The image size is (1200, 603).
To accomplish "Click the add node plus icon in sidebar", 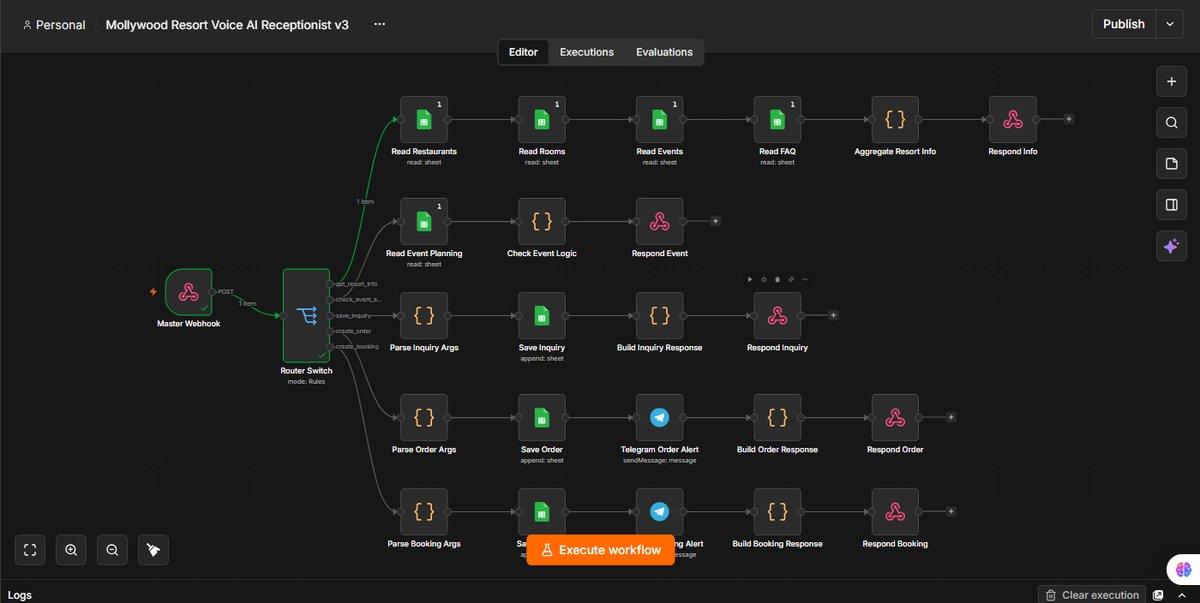I will [1171, 81].
